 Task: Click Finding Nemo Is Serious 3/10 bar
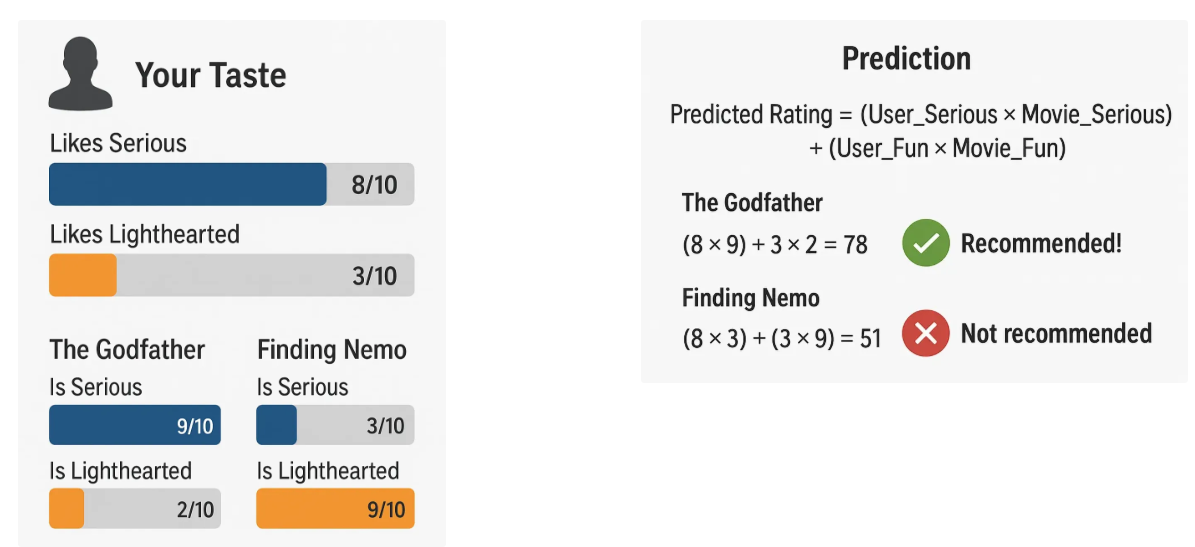pos(335,425)
